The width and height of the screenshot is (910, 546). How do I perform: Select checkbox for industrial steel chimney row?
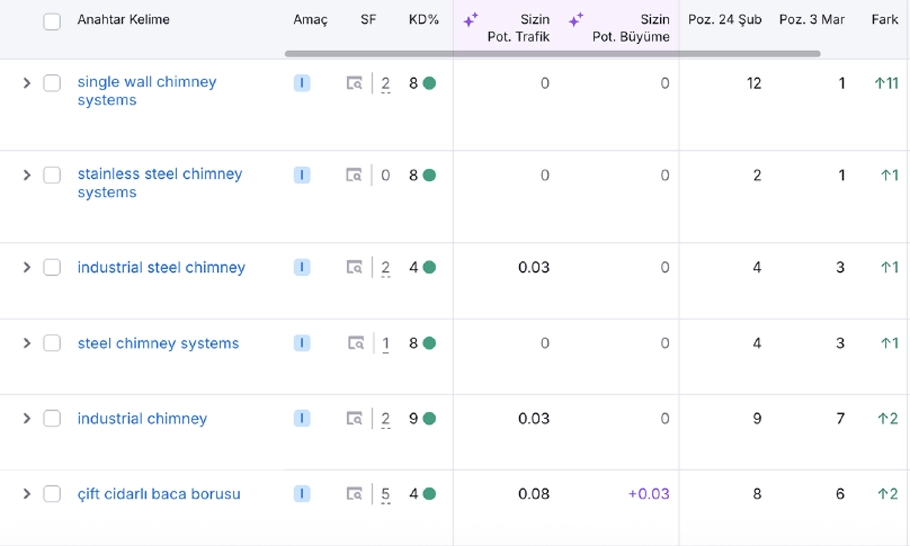click(x=52, y=268)
